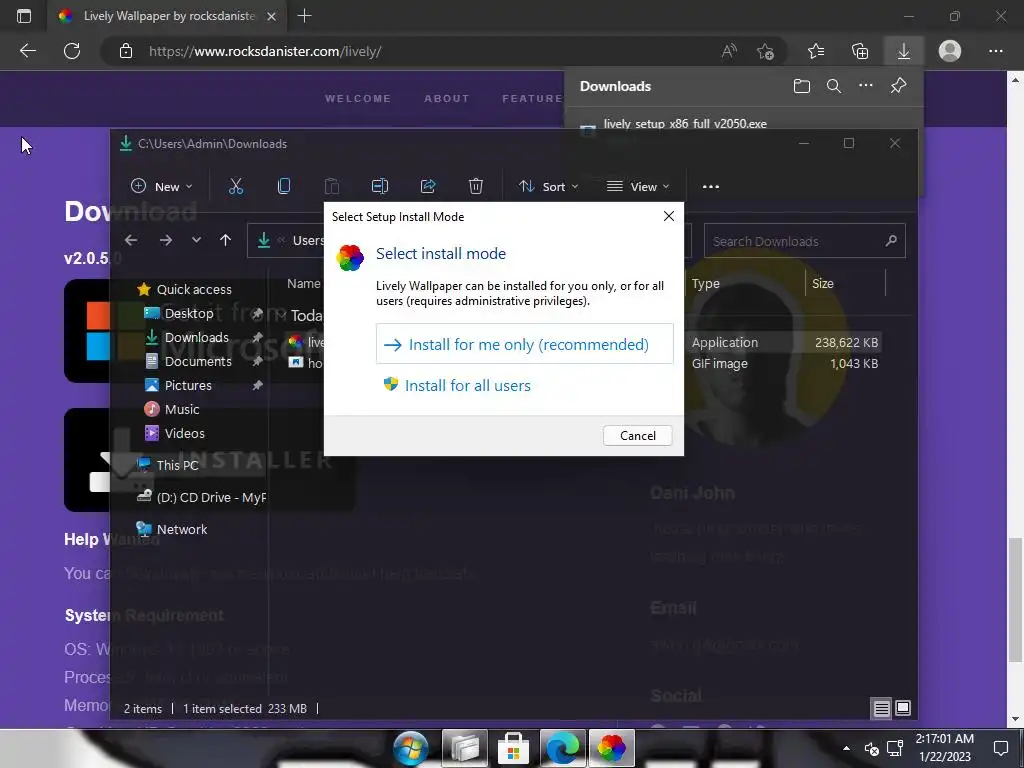Click the Start button on taskbar
The image size is (1024, 768).
(x=411, y=748)
